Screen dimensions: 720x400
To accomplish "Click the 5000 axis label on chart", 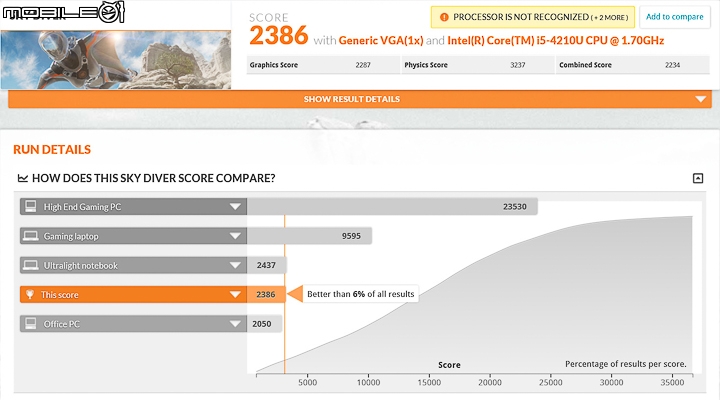I will [x=307, y=383].
